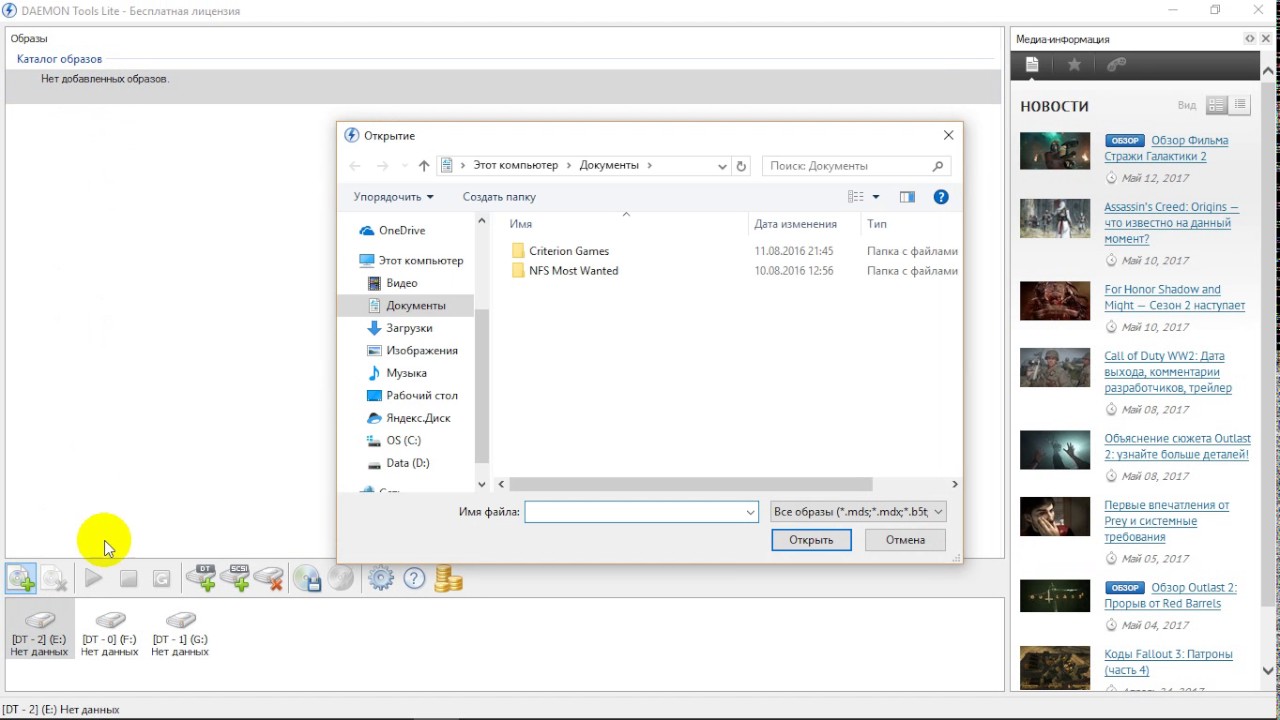Click the Burn image disc icon

coord(341,578)
